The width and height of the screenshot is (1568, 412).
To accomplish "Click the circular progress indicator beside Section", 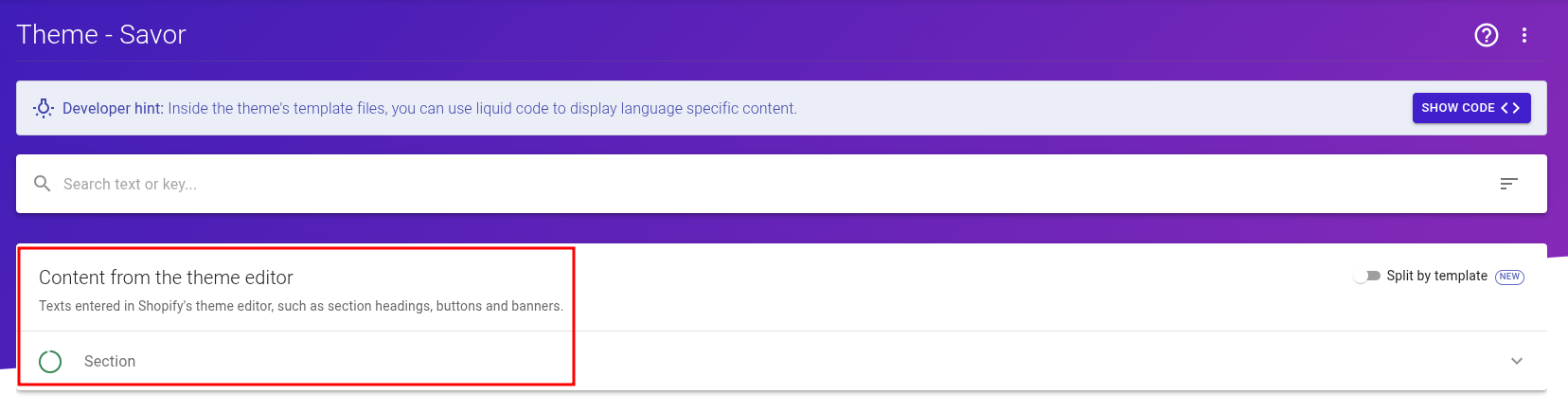I will (x=50, y=362).
